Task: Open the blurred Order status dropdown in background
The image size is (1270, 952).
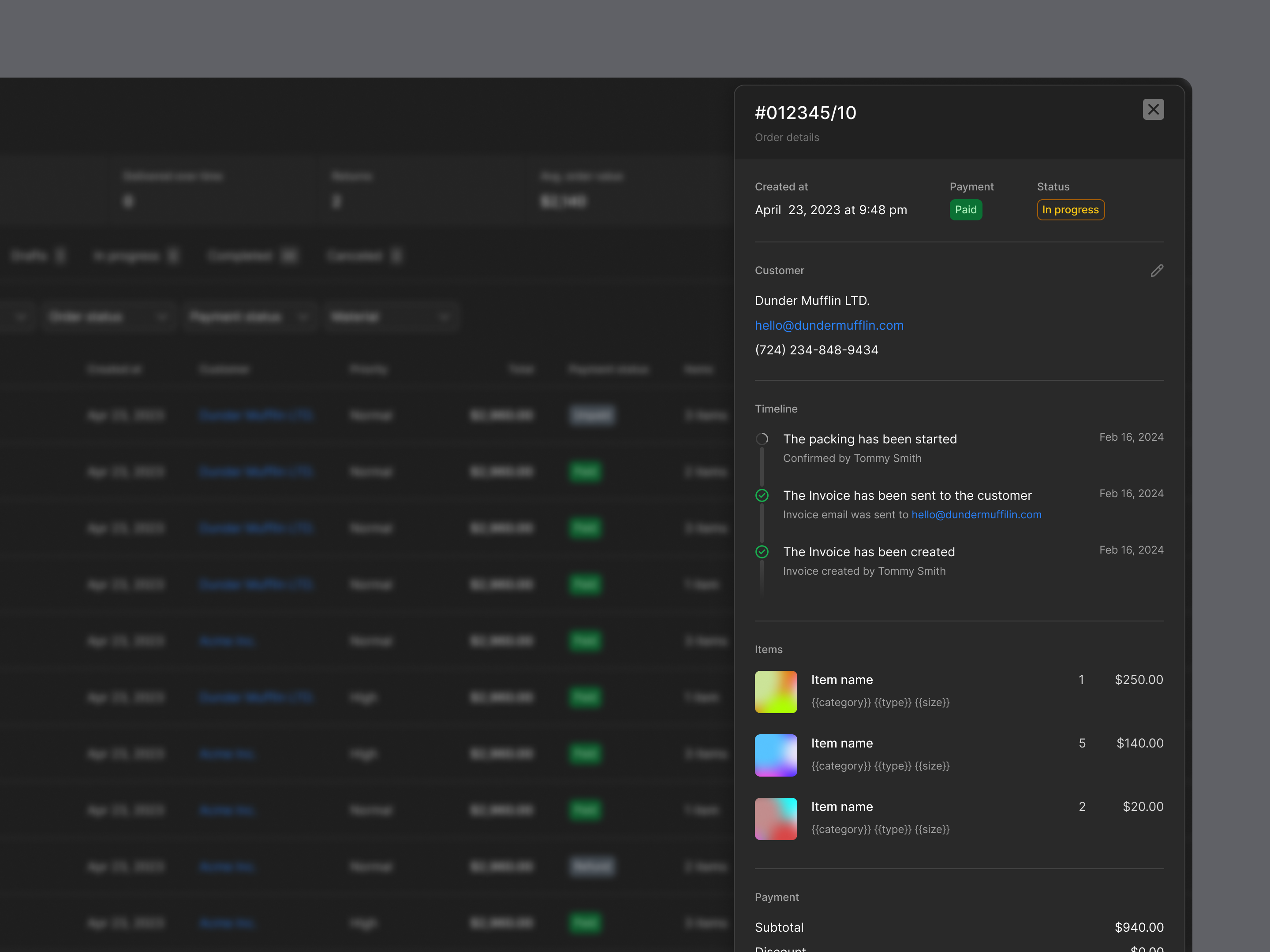Action: tap(108, 316)
